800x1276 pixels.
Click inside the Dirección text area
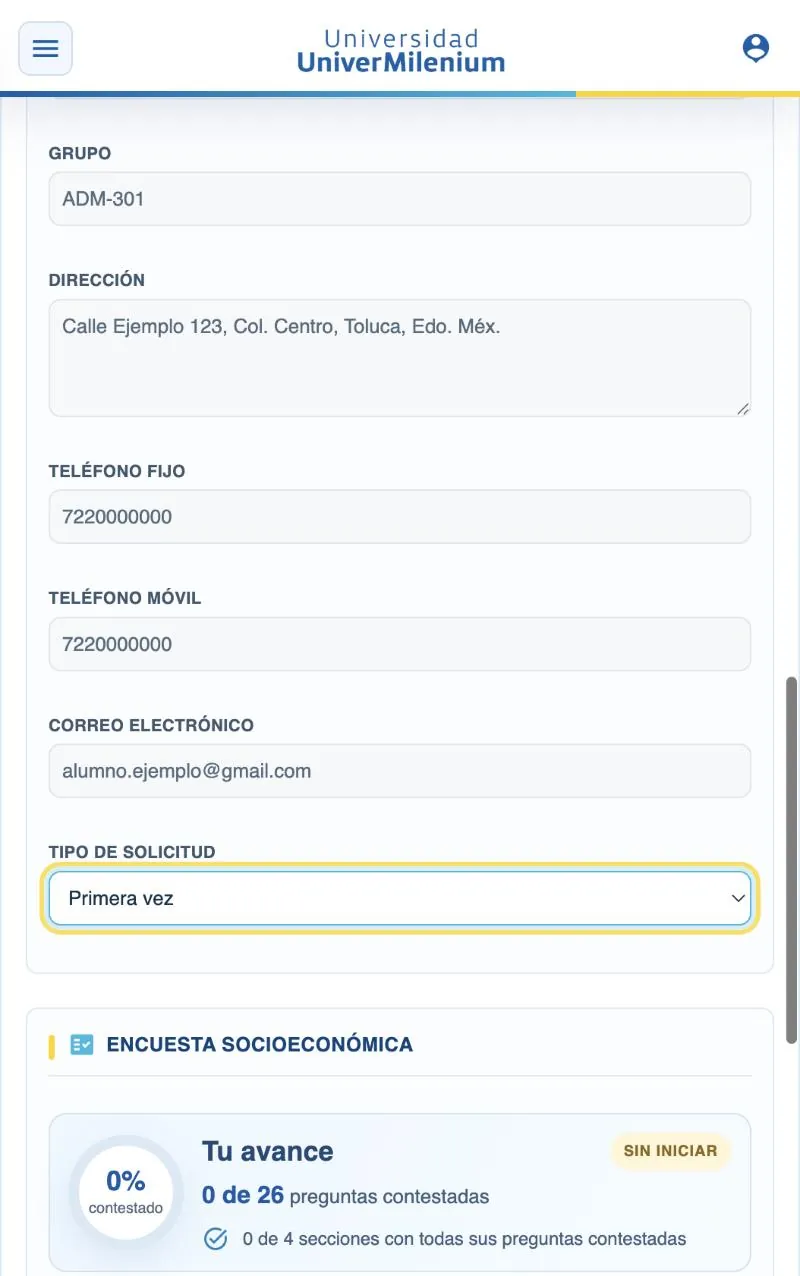(x=400, y=358)
